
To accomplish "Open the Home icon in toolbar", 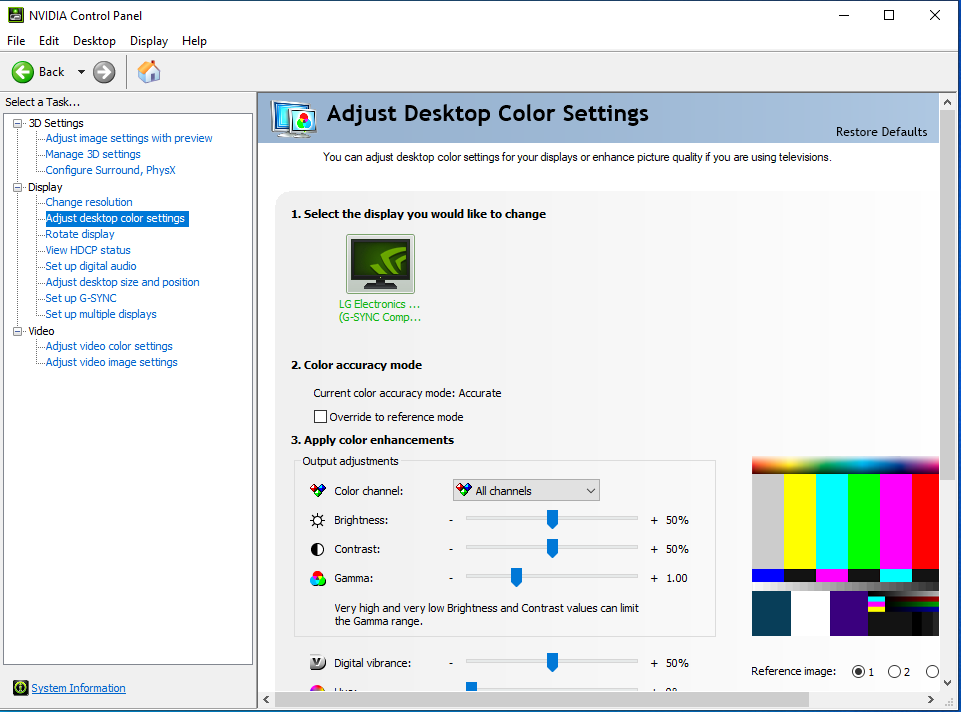I will pos(149,72).
